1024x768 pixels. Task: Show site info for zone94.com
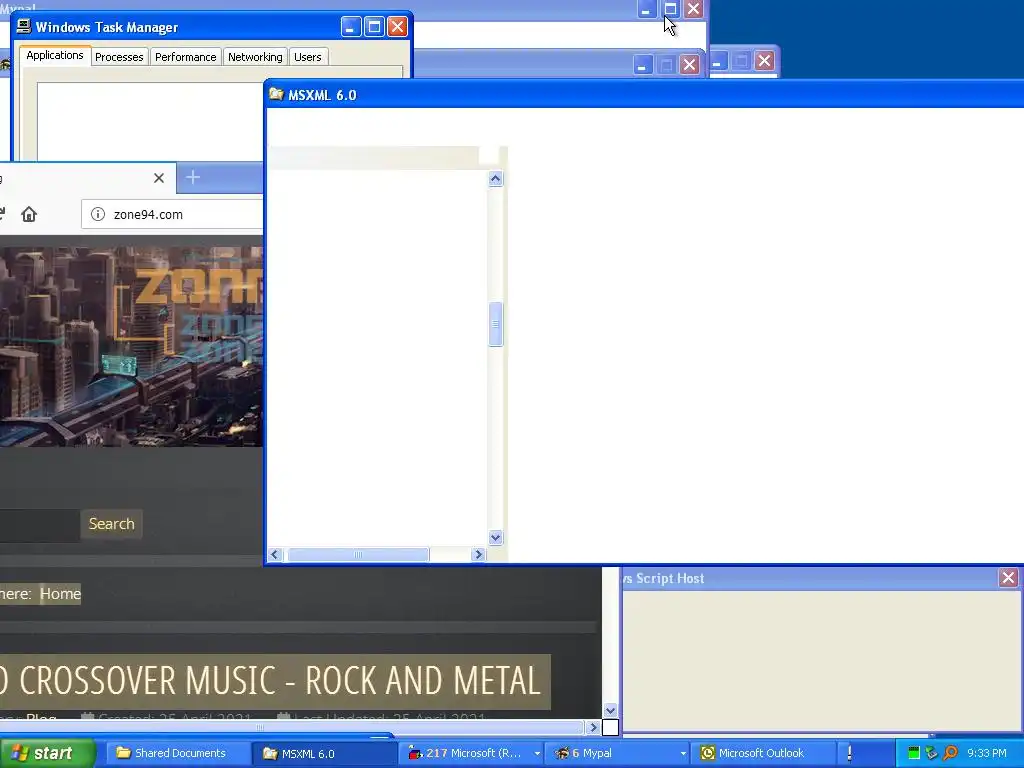click(x=98, y=214)
